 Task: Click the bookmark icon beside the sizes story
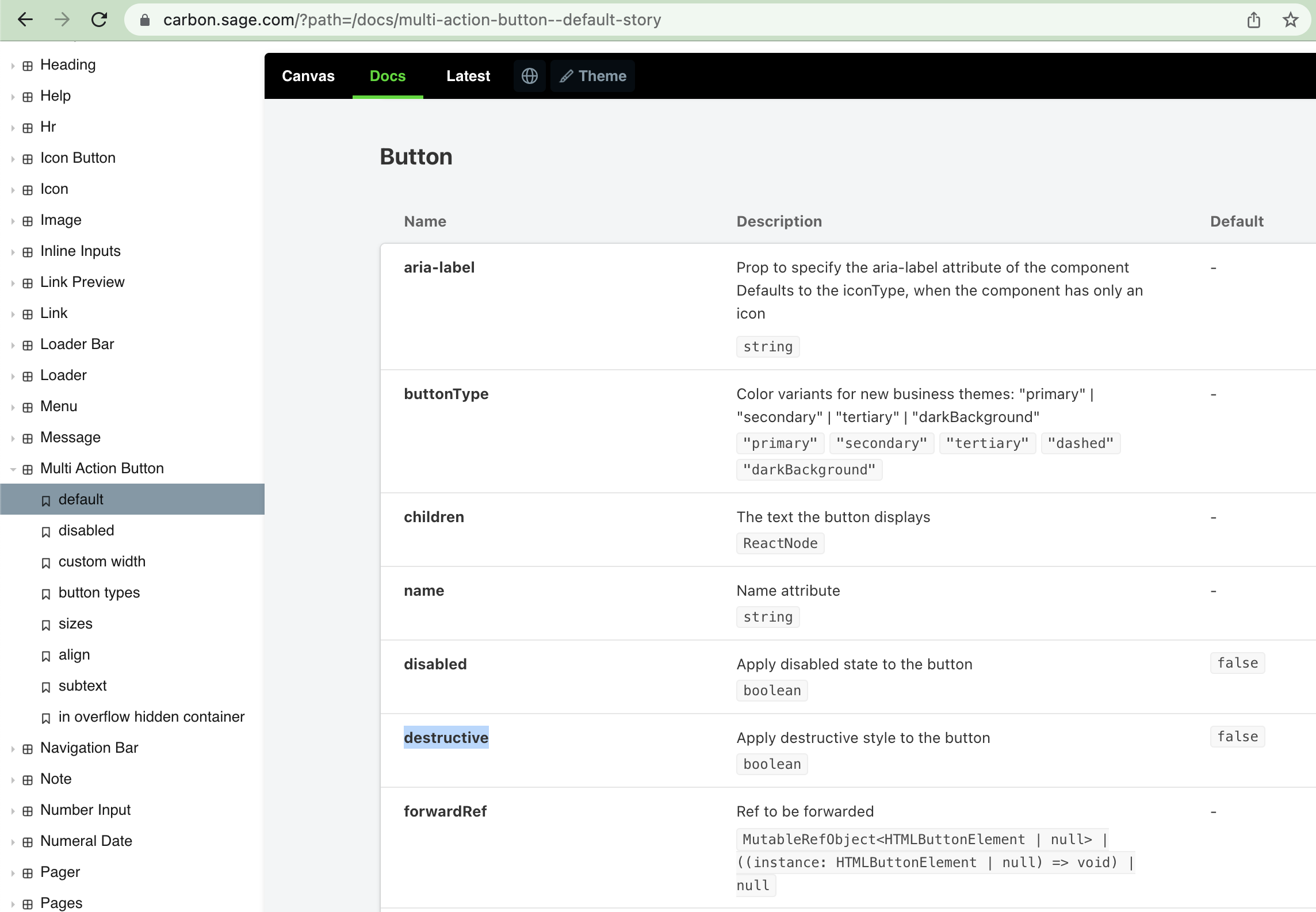46,624
